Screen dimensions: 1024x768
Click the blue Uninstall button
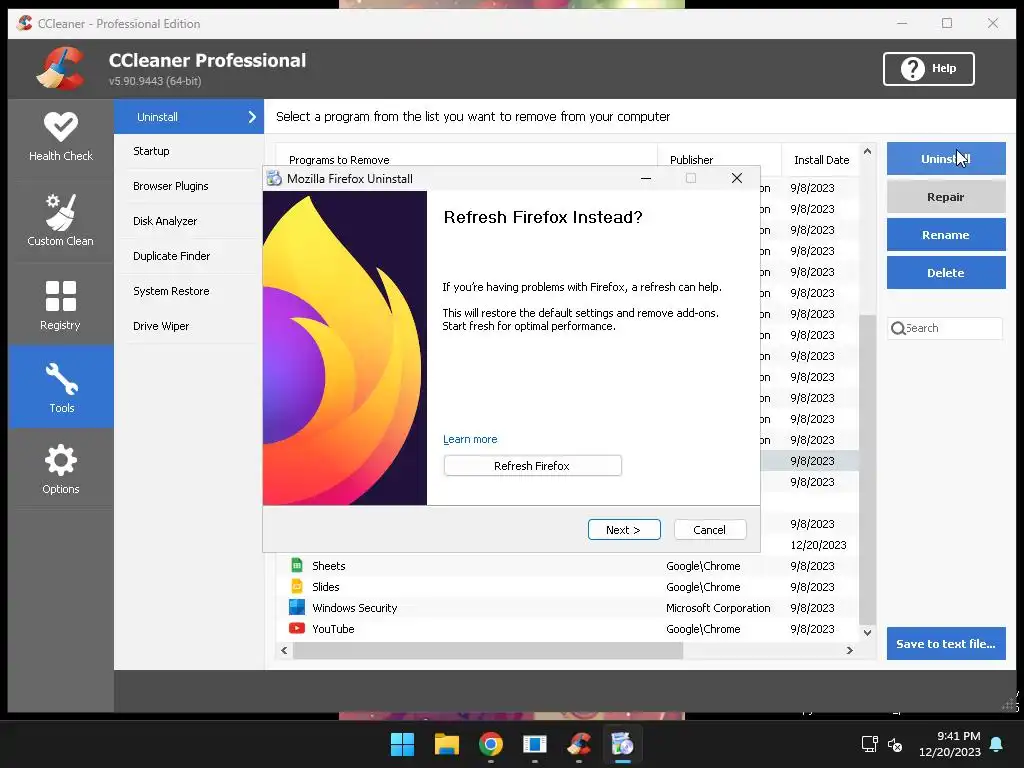pyautogui.click(x=946, y=159)
